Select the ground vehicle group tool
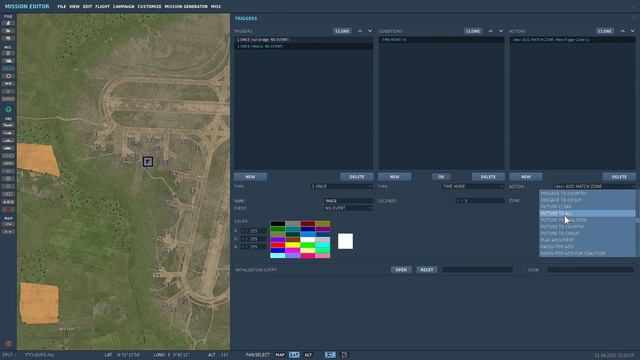 coord(8,148)
